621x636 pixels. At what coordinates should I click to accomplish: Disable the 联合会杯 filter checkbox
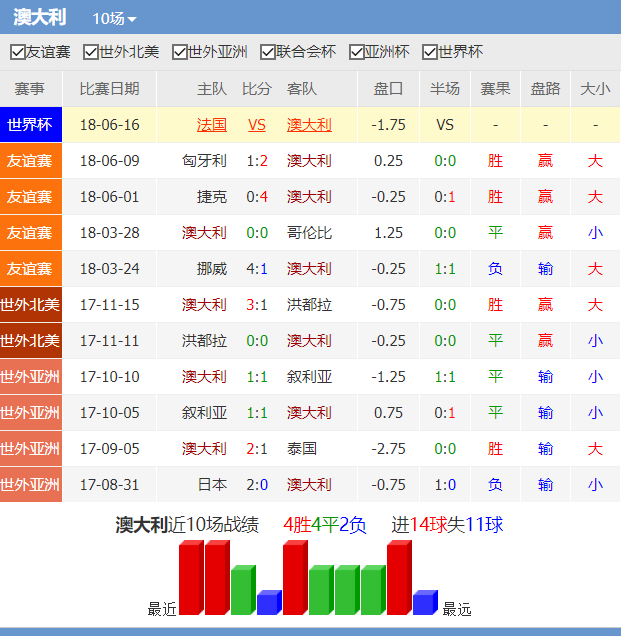click(268, 52)
